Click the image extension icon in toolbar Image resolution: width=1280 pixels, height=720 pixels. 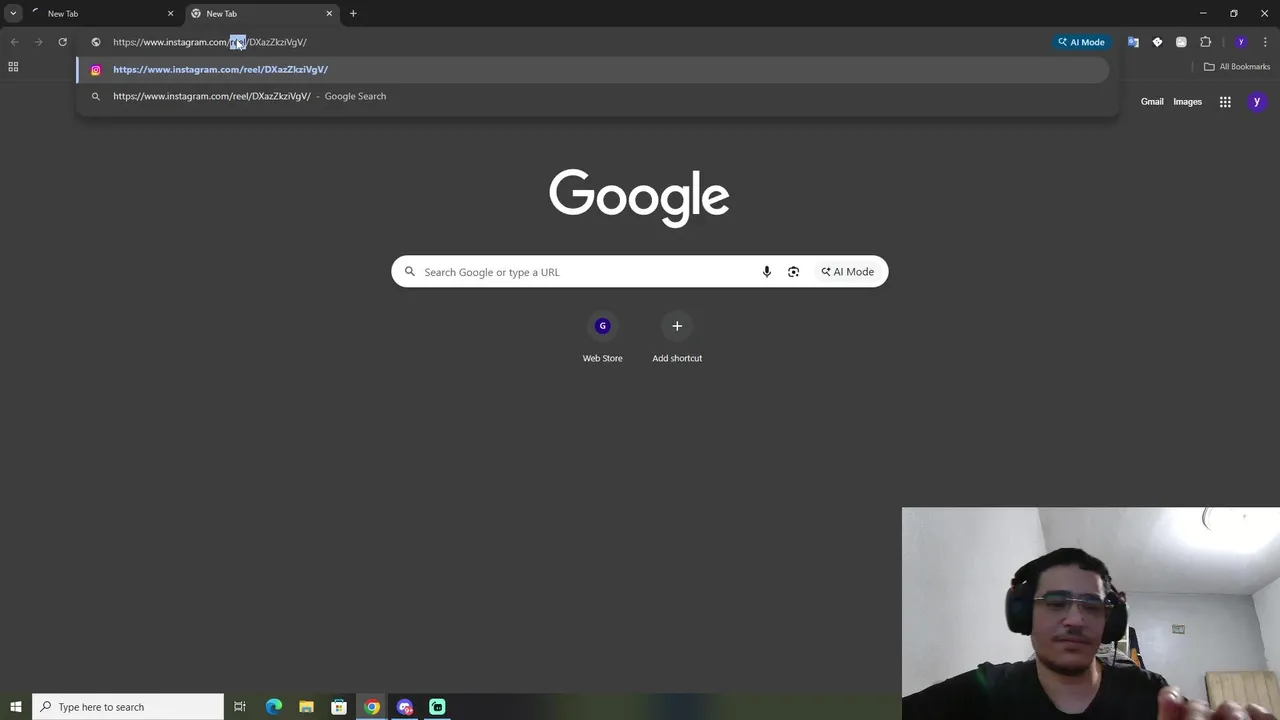tap(1181, 42)
